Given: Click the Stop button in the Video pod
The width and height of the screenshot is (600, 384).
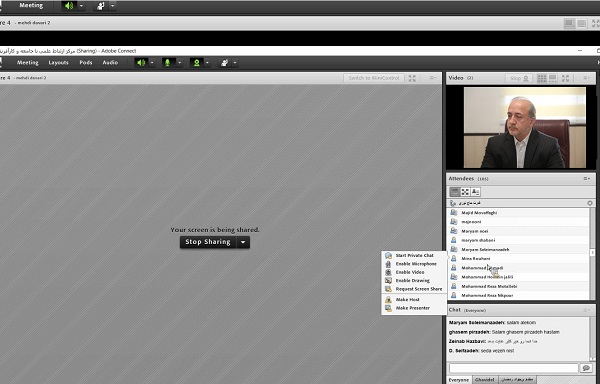Looking at the screenshot, I should pos(519,78).
